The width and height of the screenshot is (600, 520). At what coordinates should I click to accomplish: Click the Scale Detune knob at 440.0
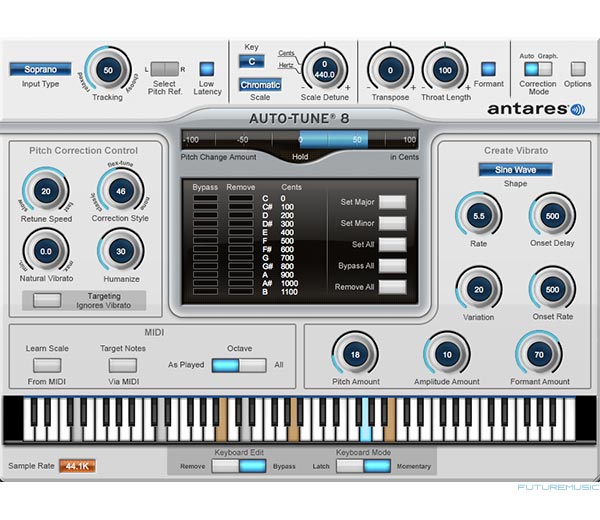324,69
